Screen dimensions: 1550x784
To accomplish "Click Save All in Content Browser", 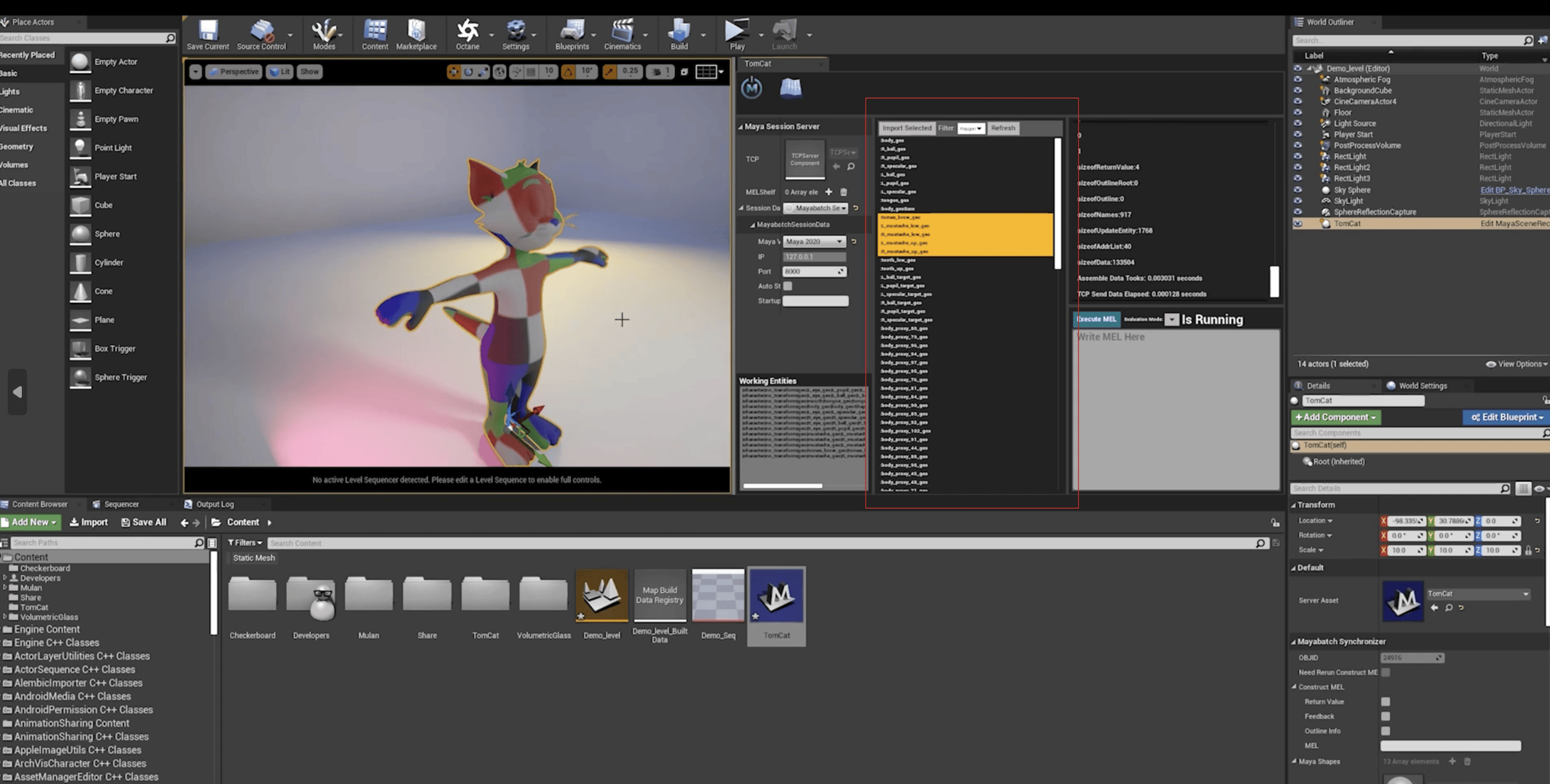I will point(144,522).
